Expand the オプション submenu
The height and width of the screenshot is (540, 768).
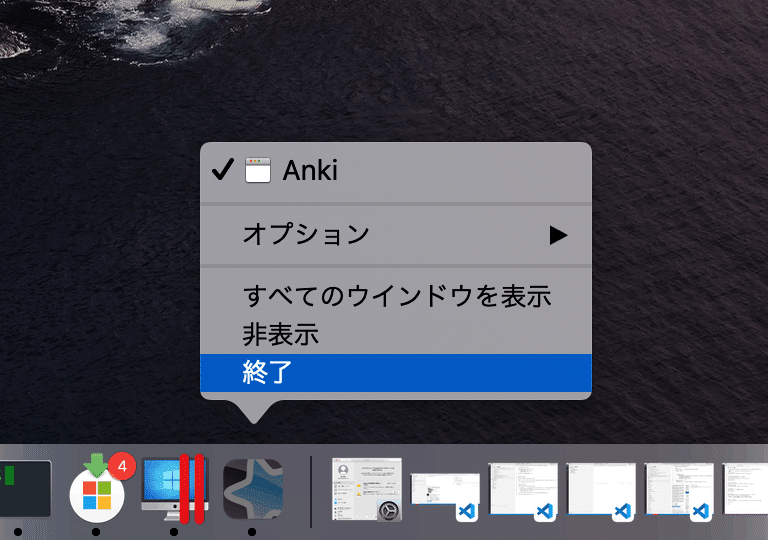pos(396,234)
